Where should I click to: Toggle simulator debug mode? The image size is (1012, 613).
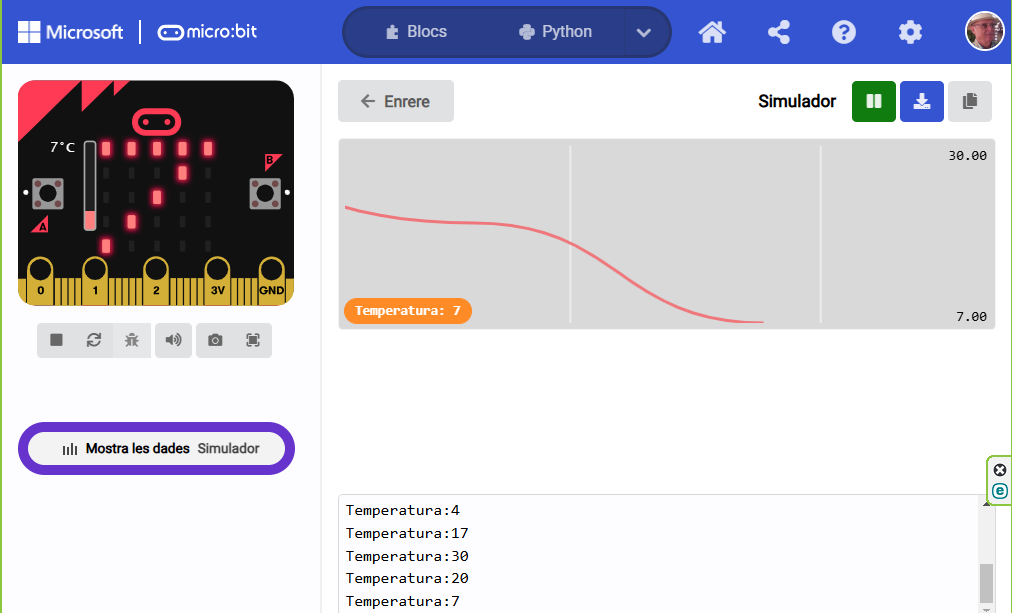coord(131,340)
